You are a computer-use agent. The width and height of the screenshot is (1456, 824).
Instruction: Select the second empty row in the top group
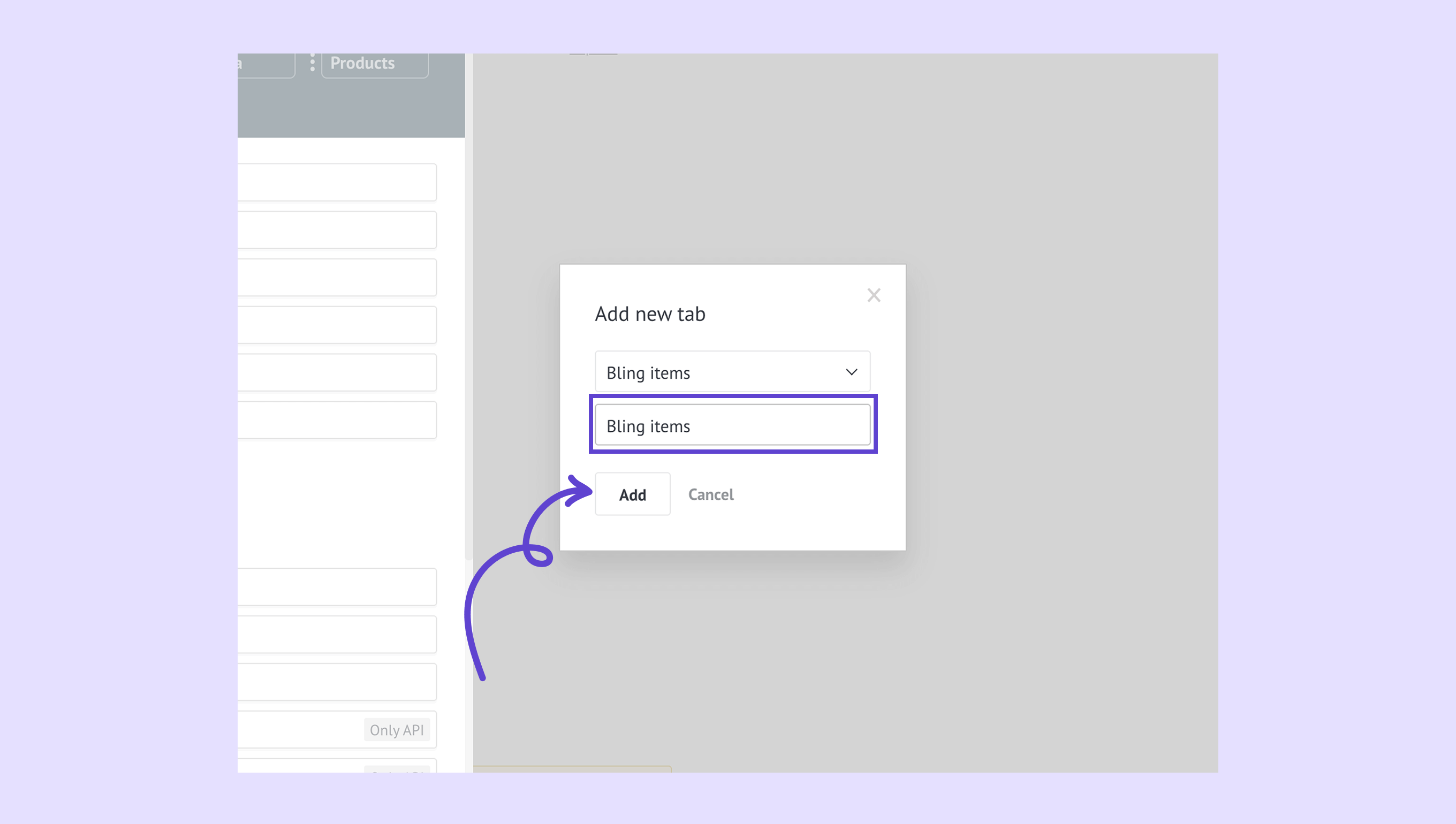(336, 230)
